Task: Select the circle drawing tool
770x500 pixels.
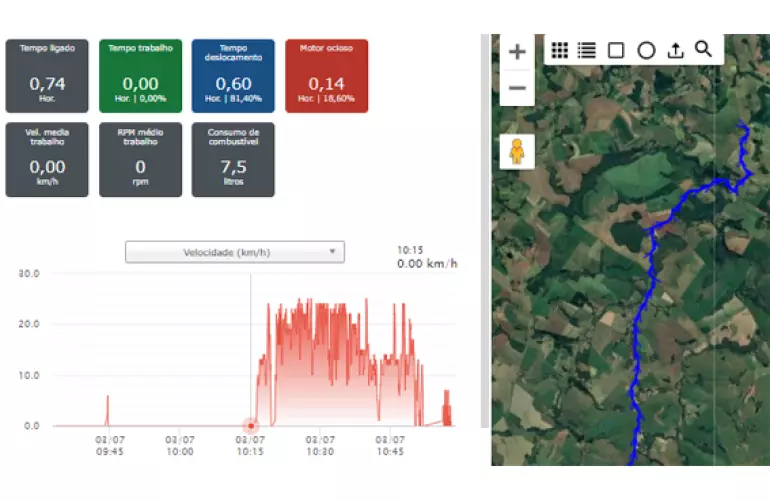Action: click(646, 50)
